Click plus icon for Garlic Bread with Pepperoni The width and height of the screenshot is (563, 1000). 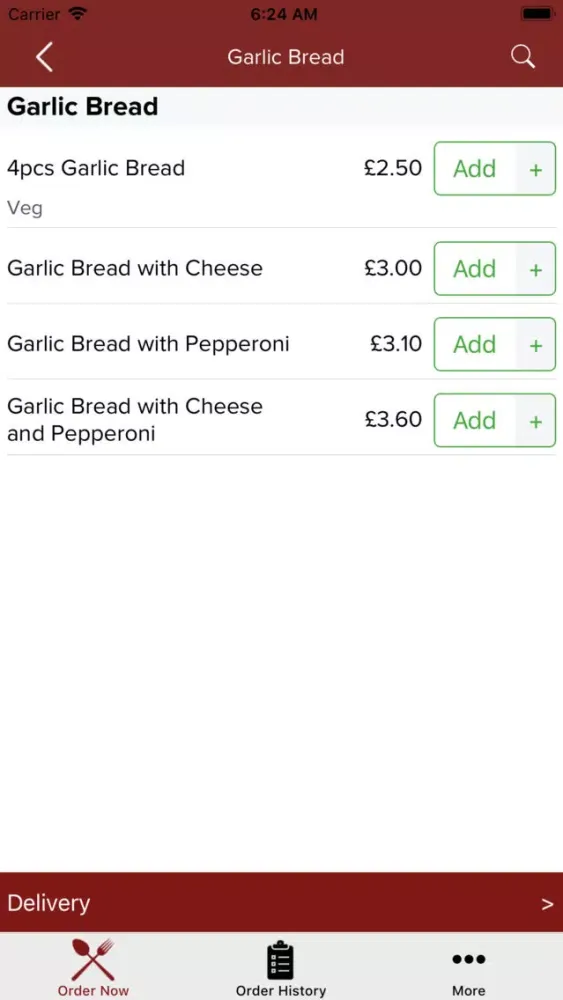click(x=536, y=344)
